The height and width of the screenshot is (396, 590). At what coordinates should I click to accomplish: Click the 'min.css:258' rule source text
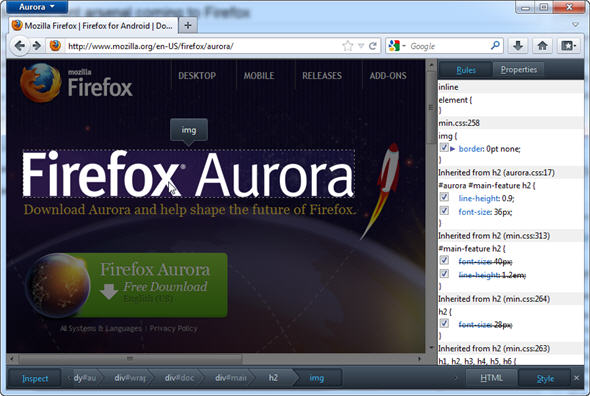click(459, 123)
